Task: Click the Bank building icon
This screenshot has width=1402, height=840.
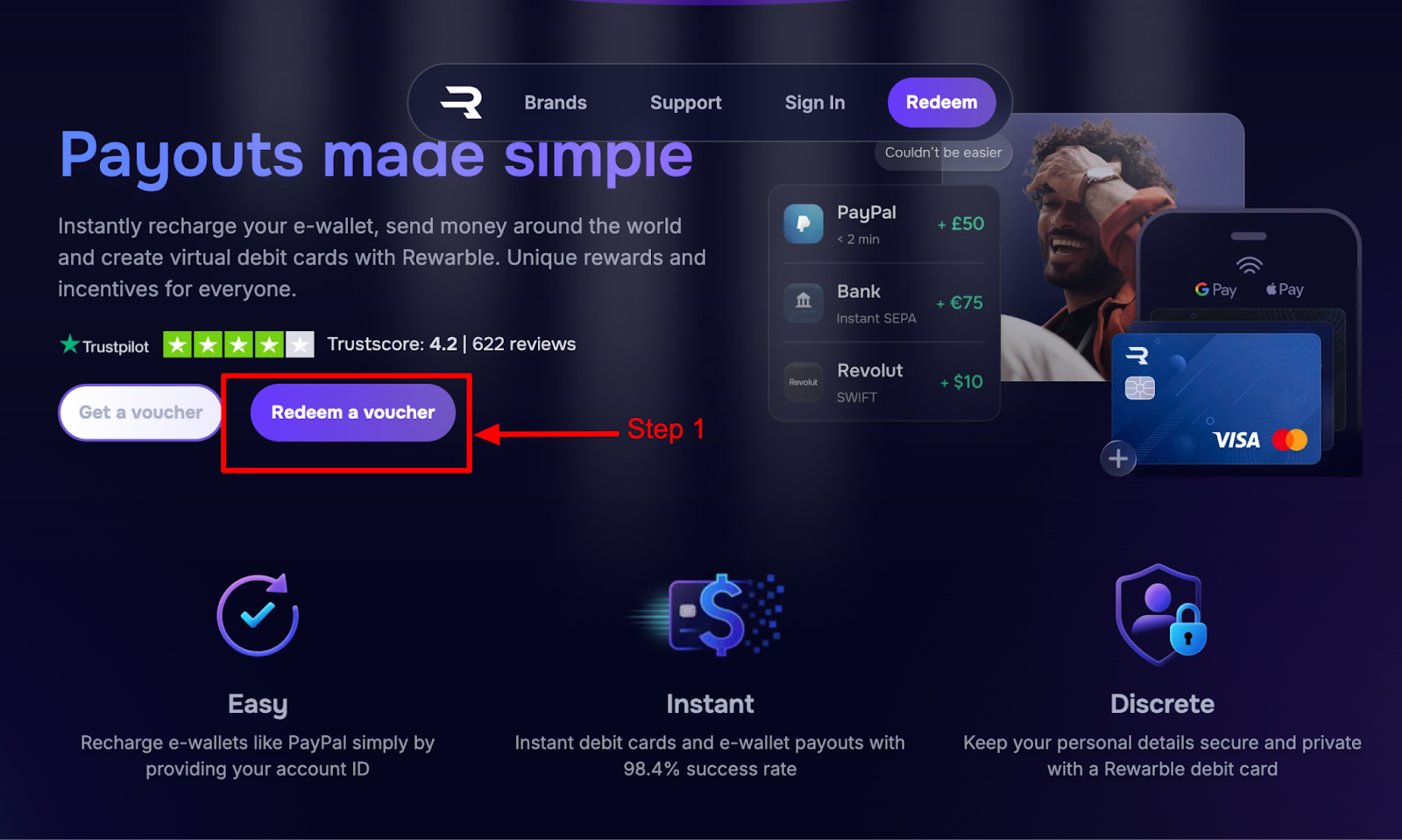Action: pos(803,303)
